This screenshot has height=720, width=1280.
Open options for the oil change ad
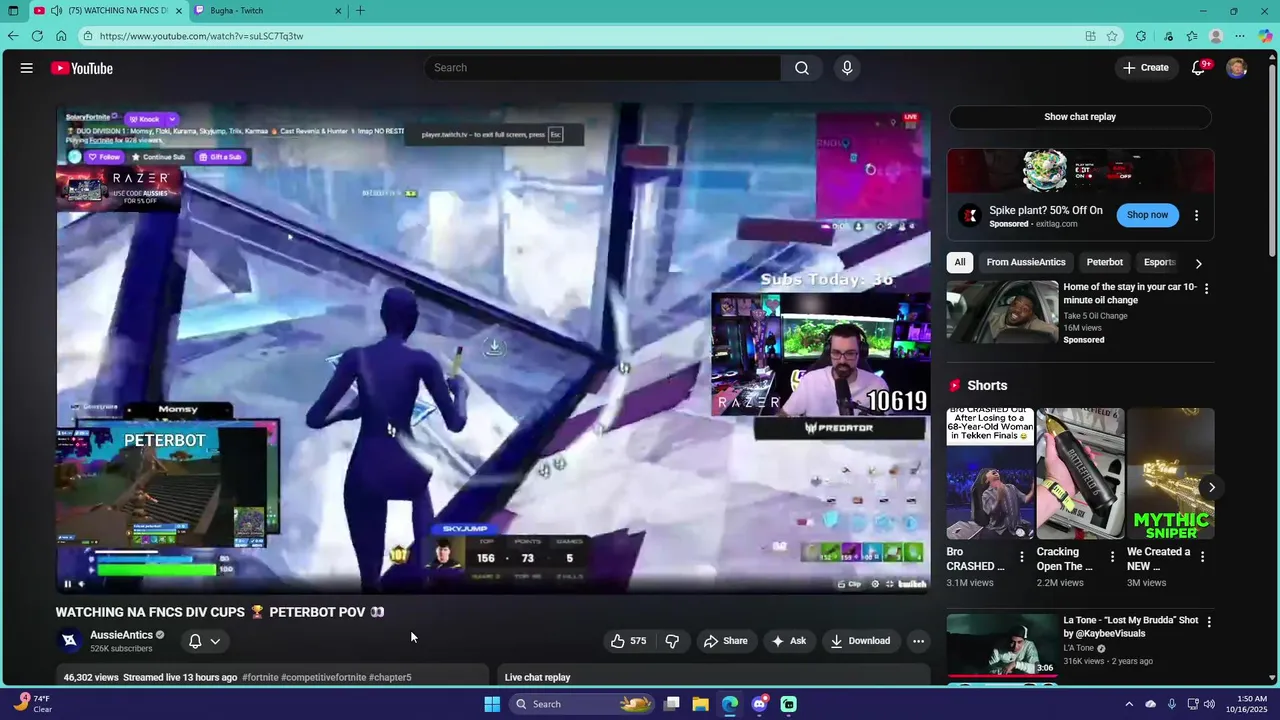click(1206, 289)
